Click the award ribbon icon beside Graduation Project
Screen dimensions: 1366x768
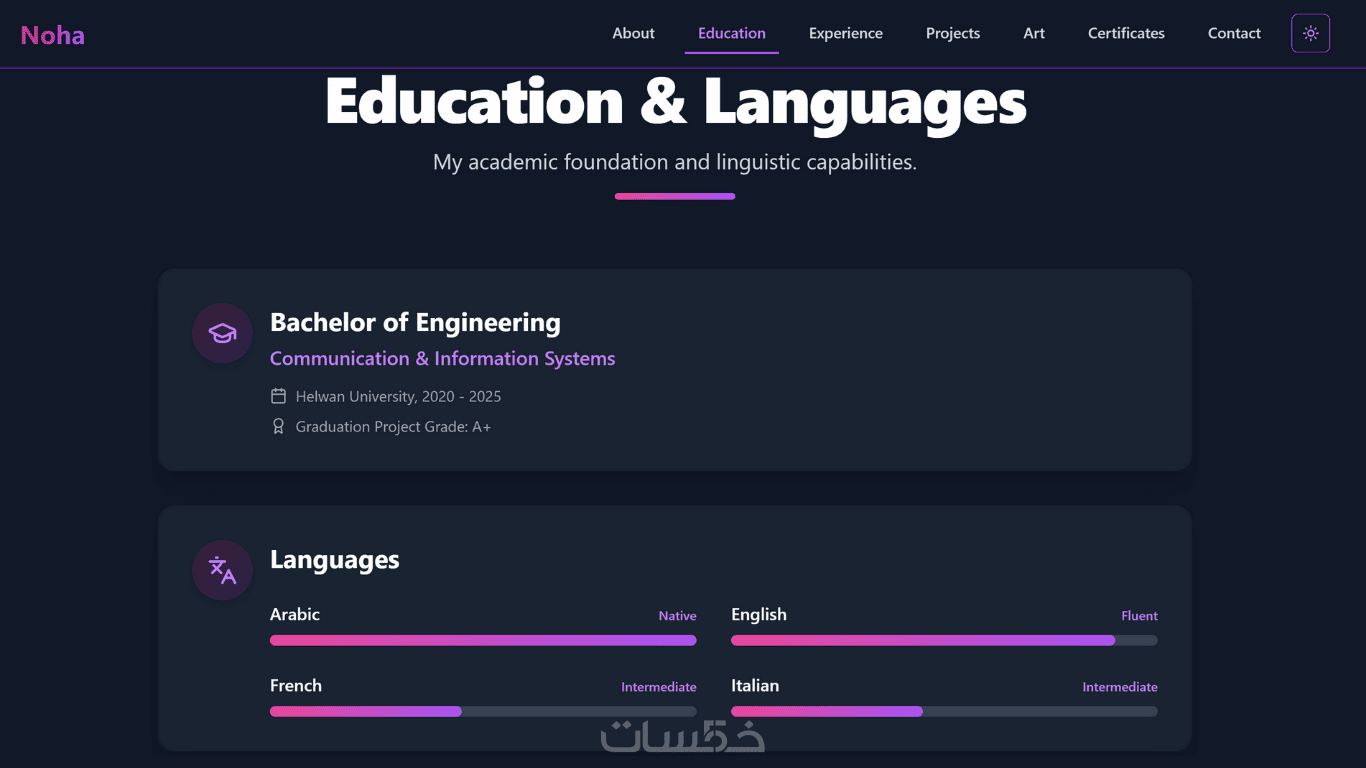pyautogui.click(x=279, y=427)
